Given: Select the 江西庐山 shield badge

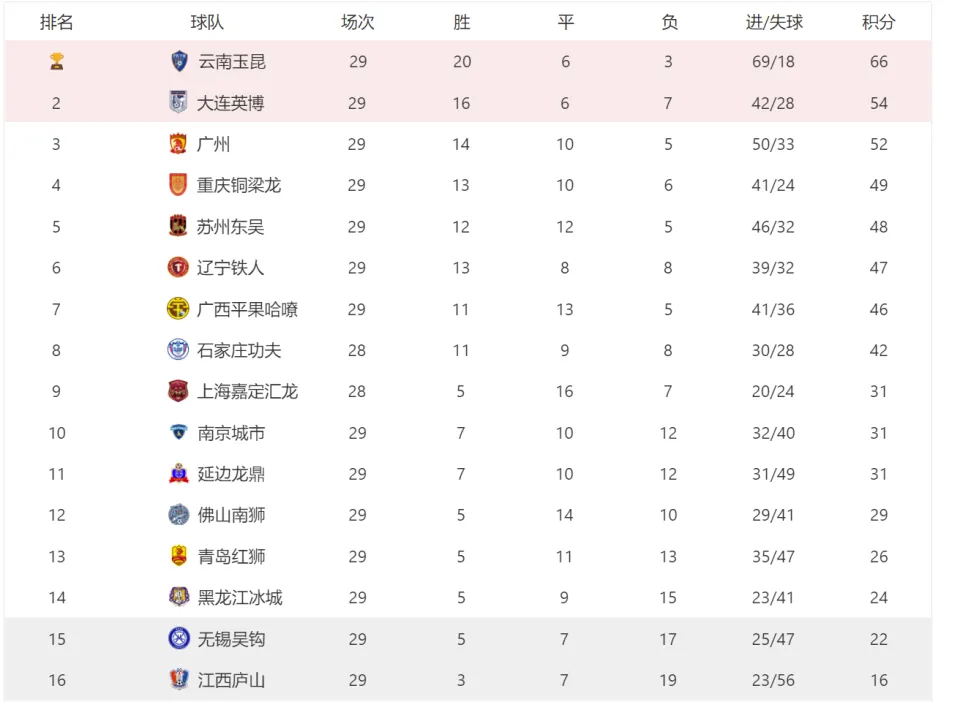Looking at the screenshot, I should tap(178, 679).
